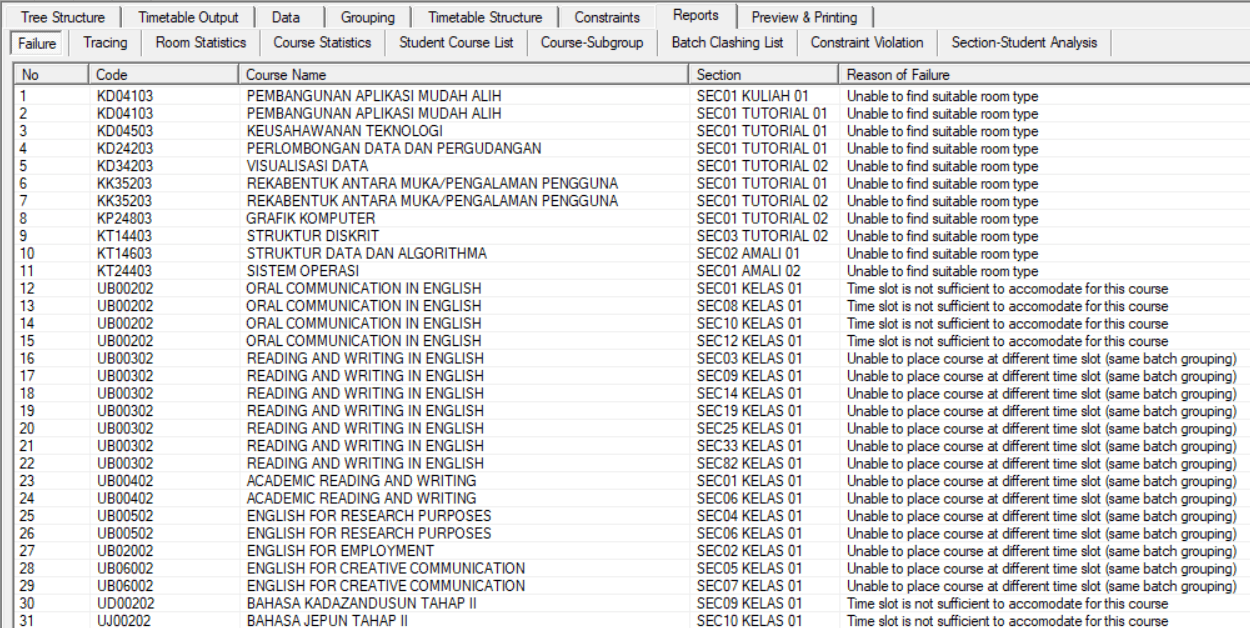
Task: Sort by Reason of Failure column header
Action: click(x=1043, y=75)
